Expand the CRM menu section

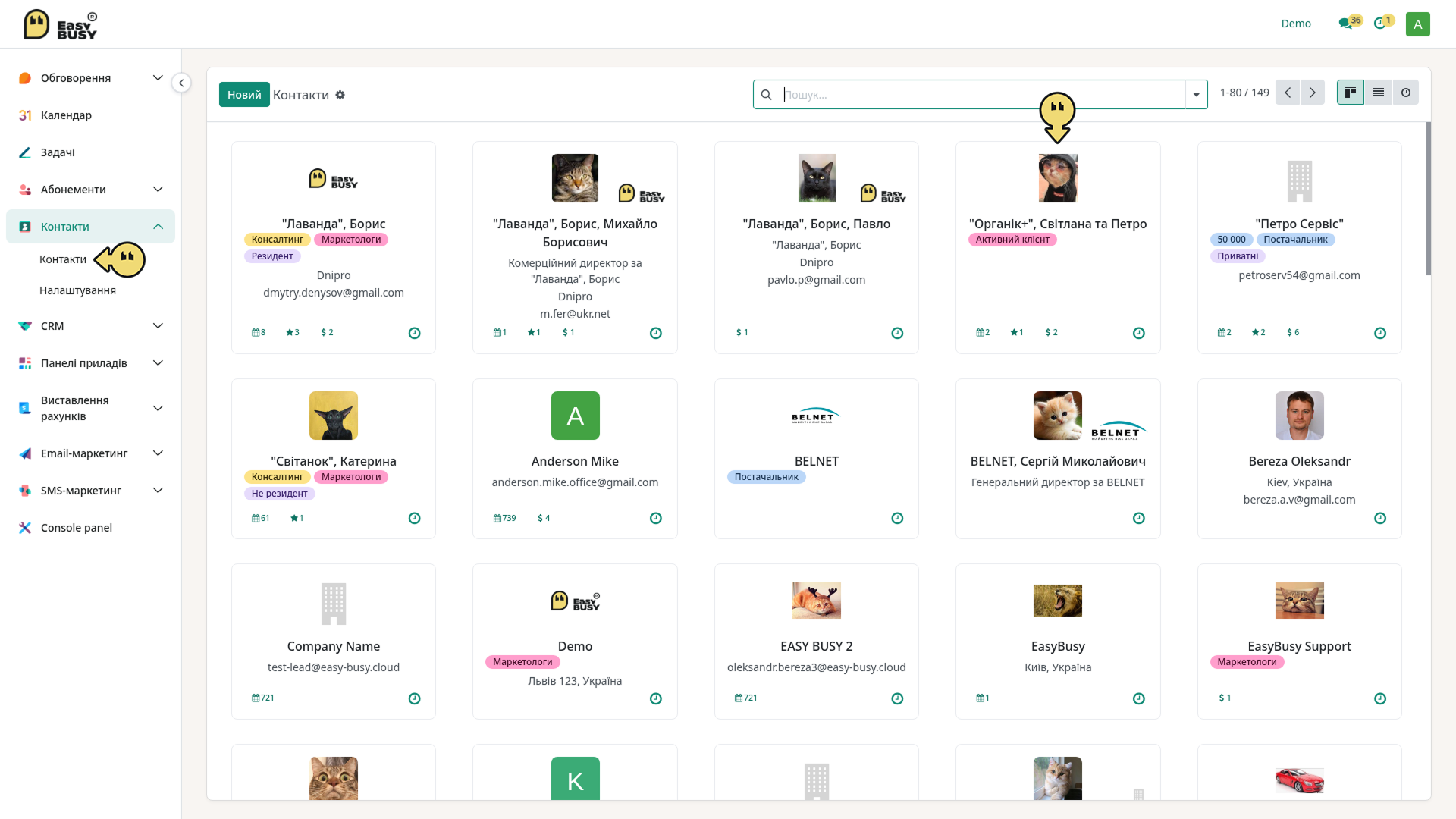tap(158, 326)
